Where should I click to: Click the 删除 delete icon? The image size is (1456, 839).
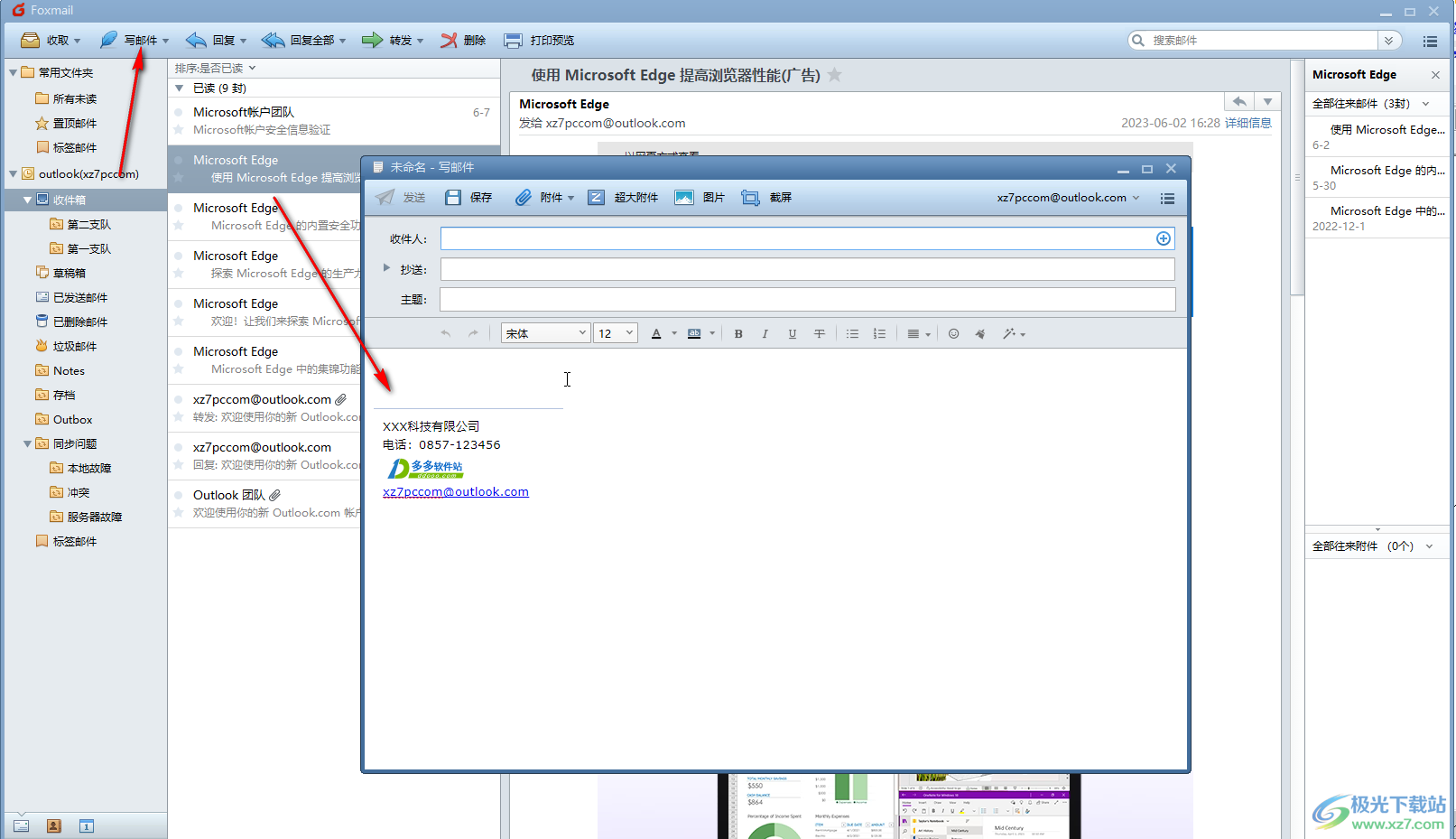pyautogui.click(x=449, y=40)
